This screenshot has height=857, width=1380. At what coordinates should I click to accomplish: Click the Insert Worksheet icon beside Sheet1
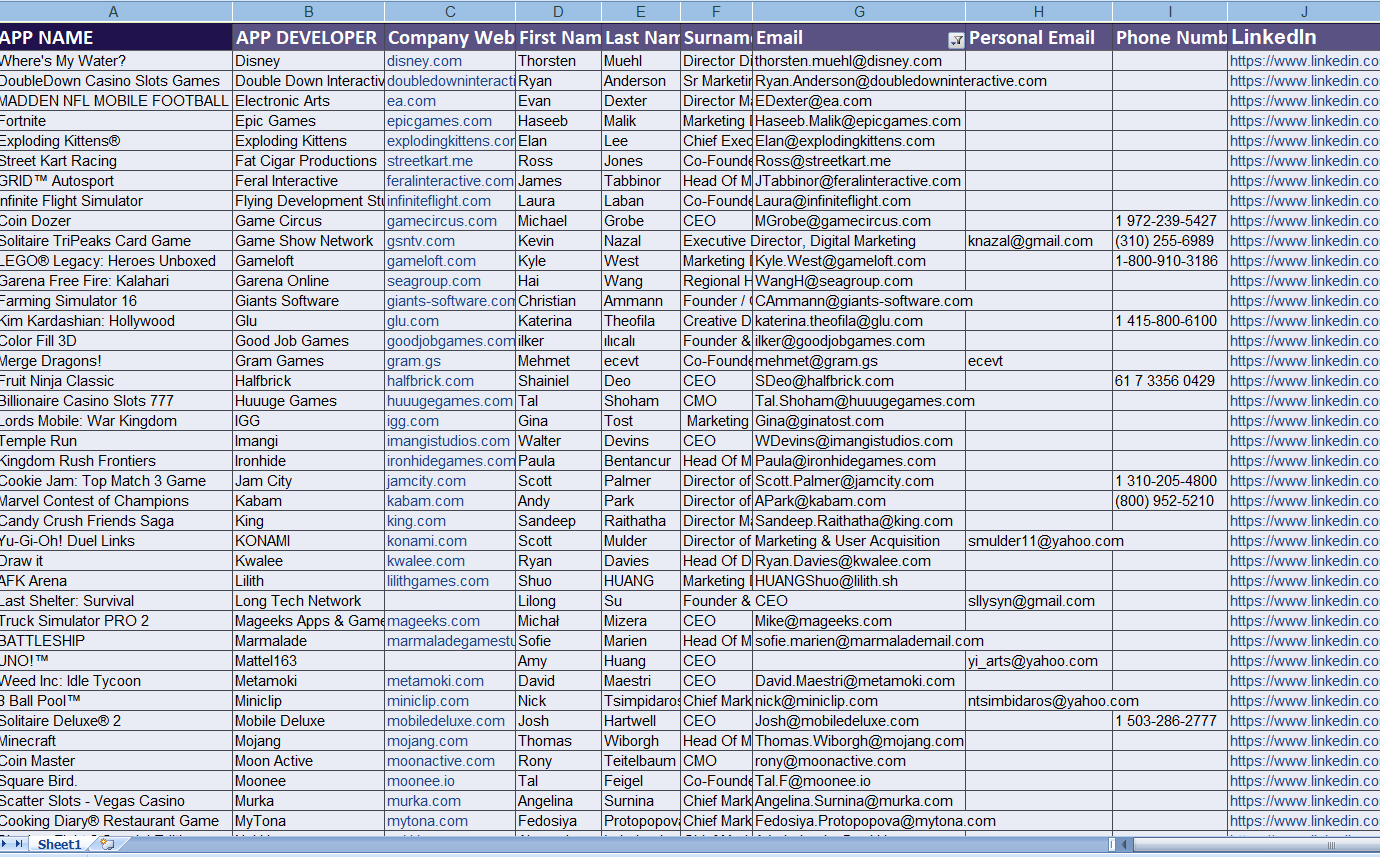106,844
